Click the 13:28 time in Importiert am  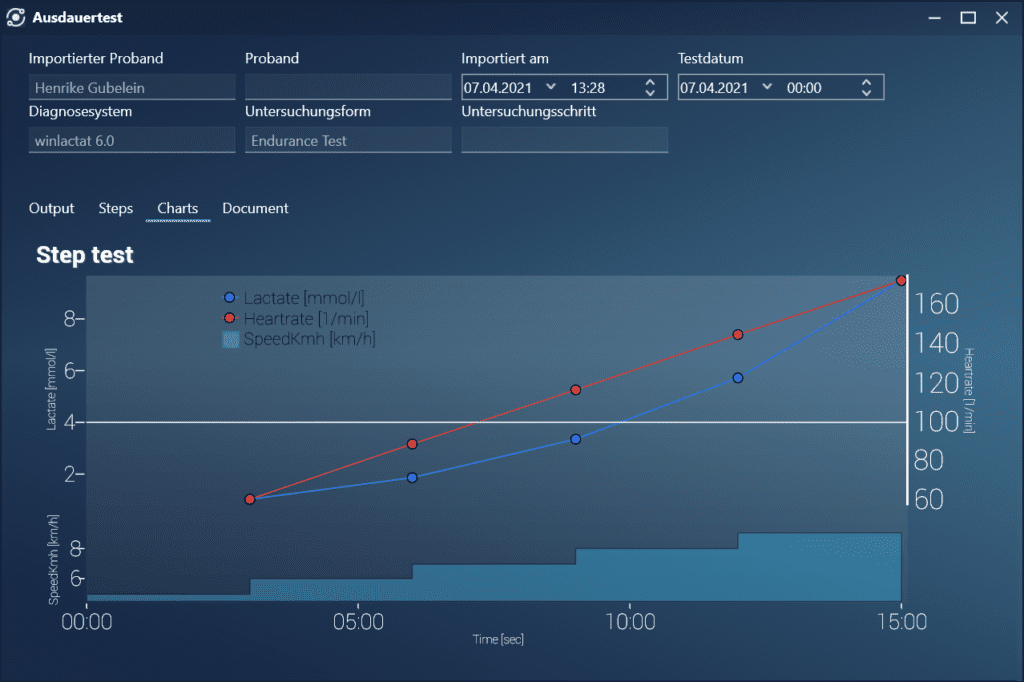588,88
